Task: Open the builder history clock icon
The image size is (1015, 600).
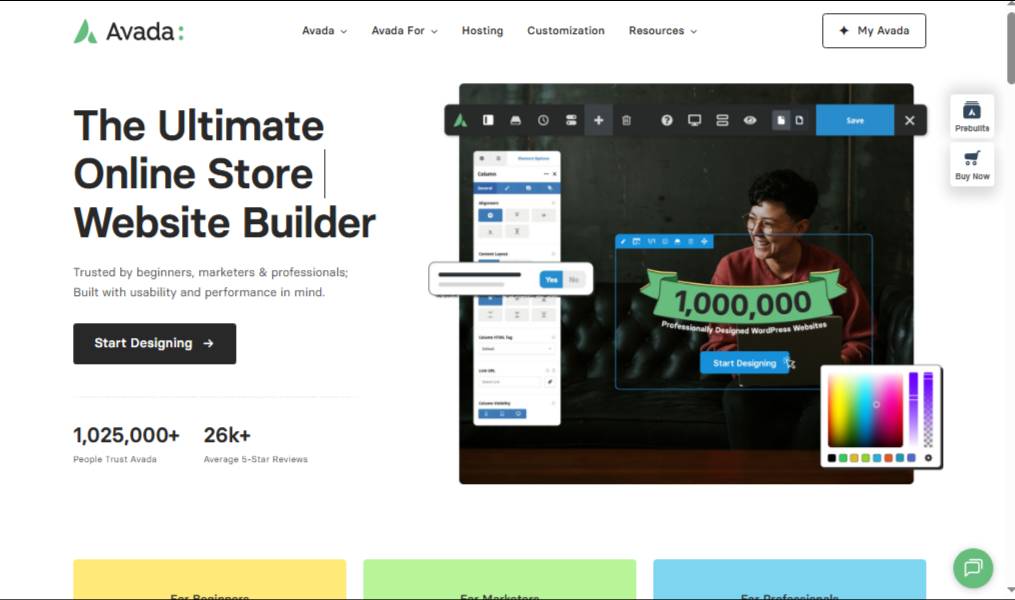Action: click(543, 120)
